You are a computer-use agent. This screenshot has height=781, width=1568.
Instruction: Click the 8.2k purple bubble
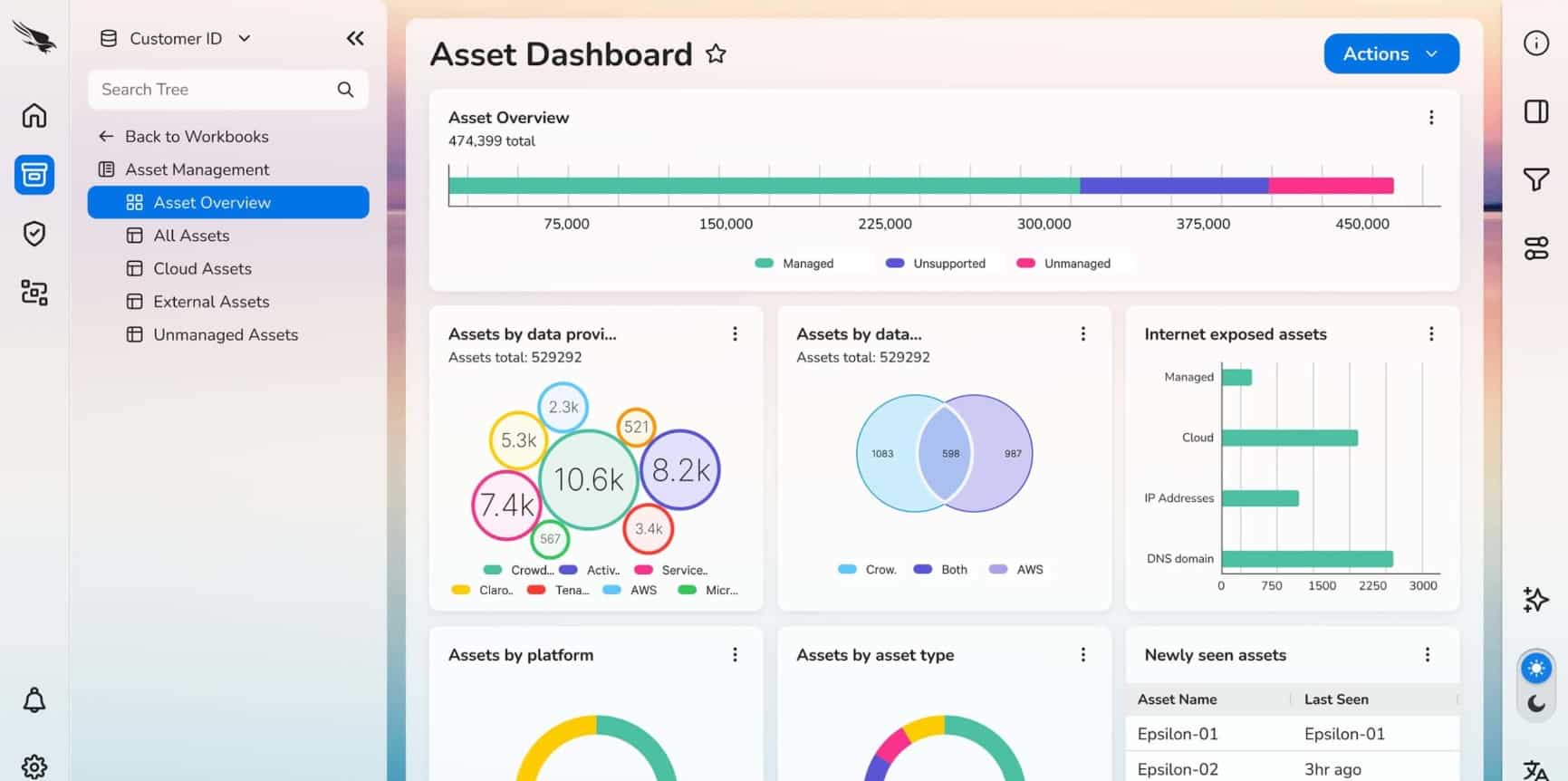(680, 470)
